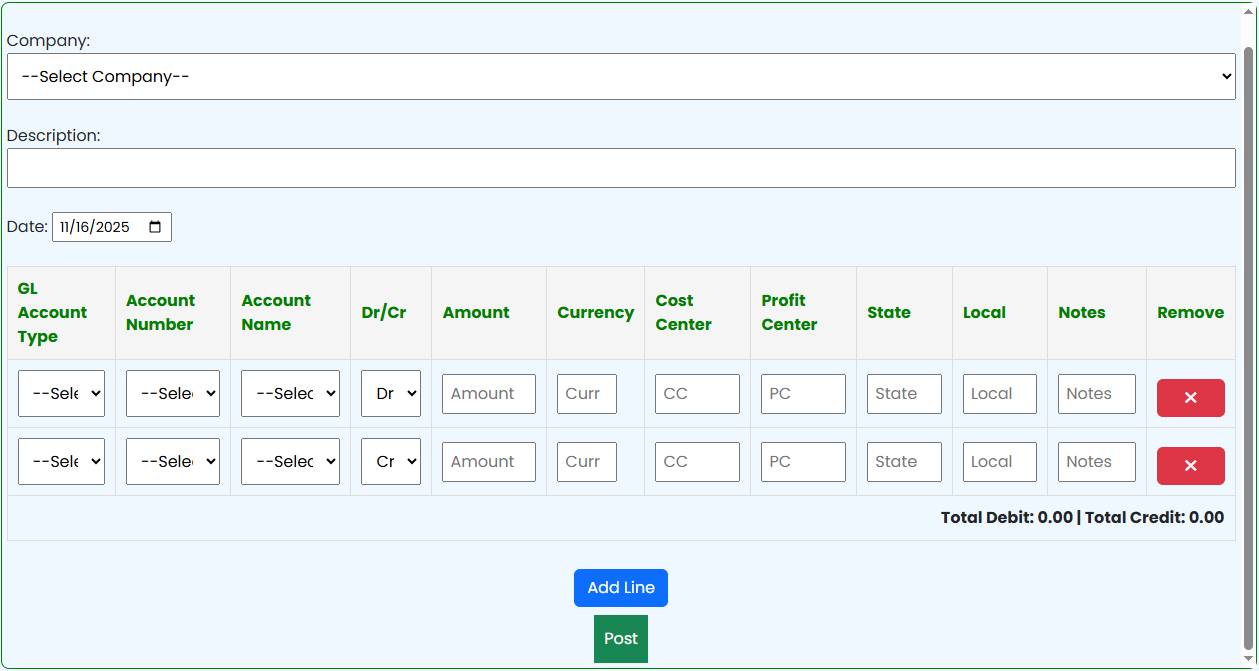Expand Account Number dropdown in second row
1259x671 pixels.
coord(172,462)
